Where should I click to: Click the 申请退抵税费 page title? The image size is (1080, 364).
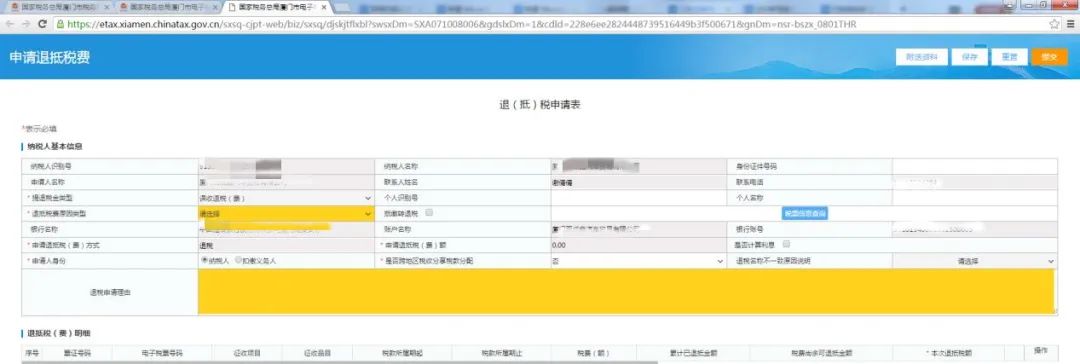(x=50, y=57)
